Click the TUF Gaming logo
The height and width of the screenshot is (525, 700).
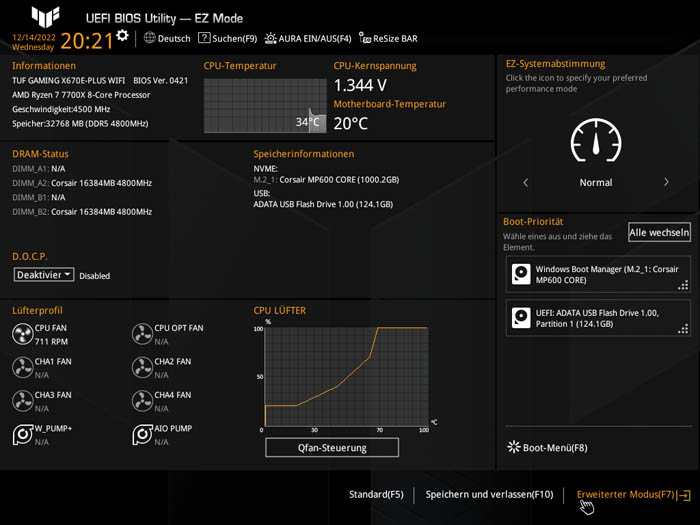(x=46, y=17)
